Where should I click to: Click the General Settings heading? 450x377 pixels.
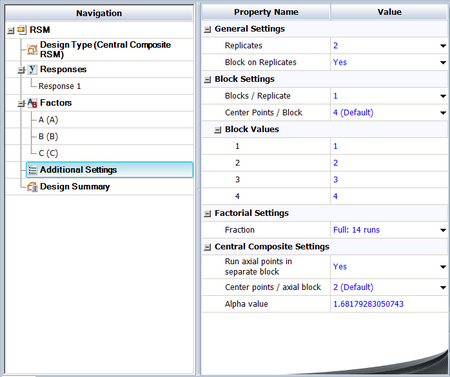click(x=249, y=29)
